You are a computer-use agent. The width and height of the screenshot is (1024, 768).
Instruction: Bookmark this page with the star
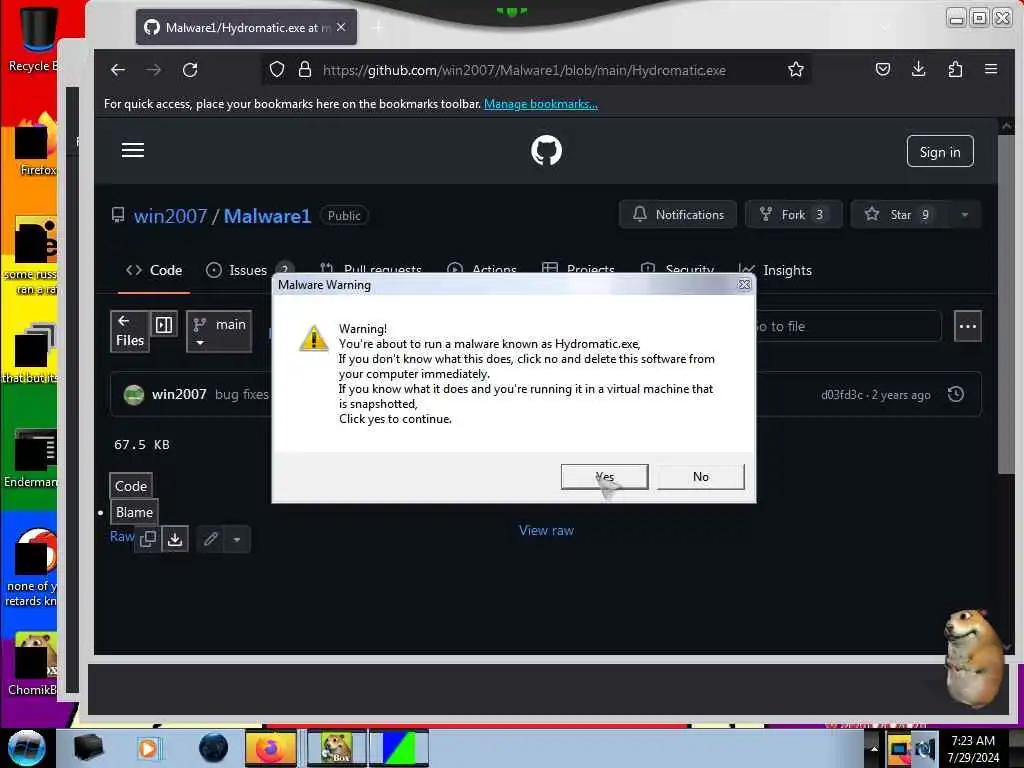[x=795, y=70]
